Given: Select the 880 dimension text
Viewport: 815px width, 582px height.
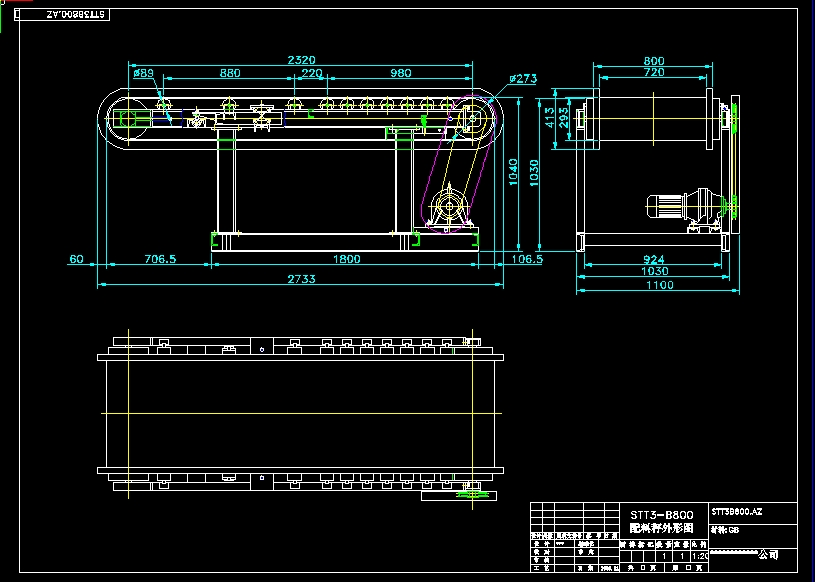Looking at the screenshot, I should (230, 73).
